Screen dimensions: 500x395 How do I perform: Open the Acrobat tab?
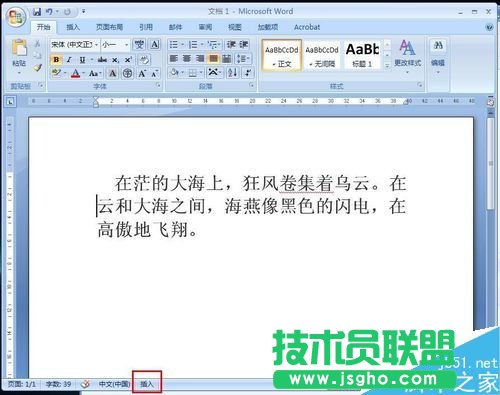(307, 27)
